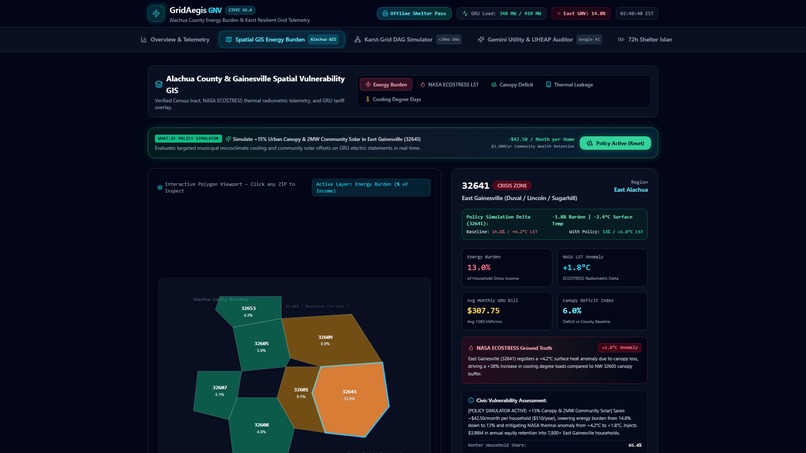Click the map icon on Spatial GIS tab

(x=229, y=40)
